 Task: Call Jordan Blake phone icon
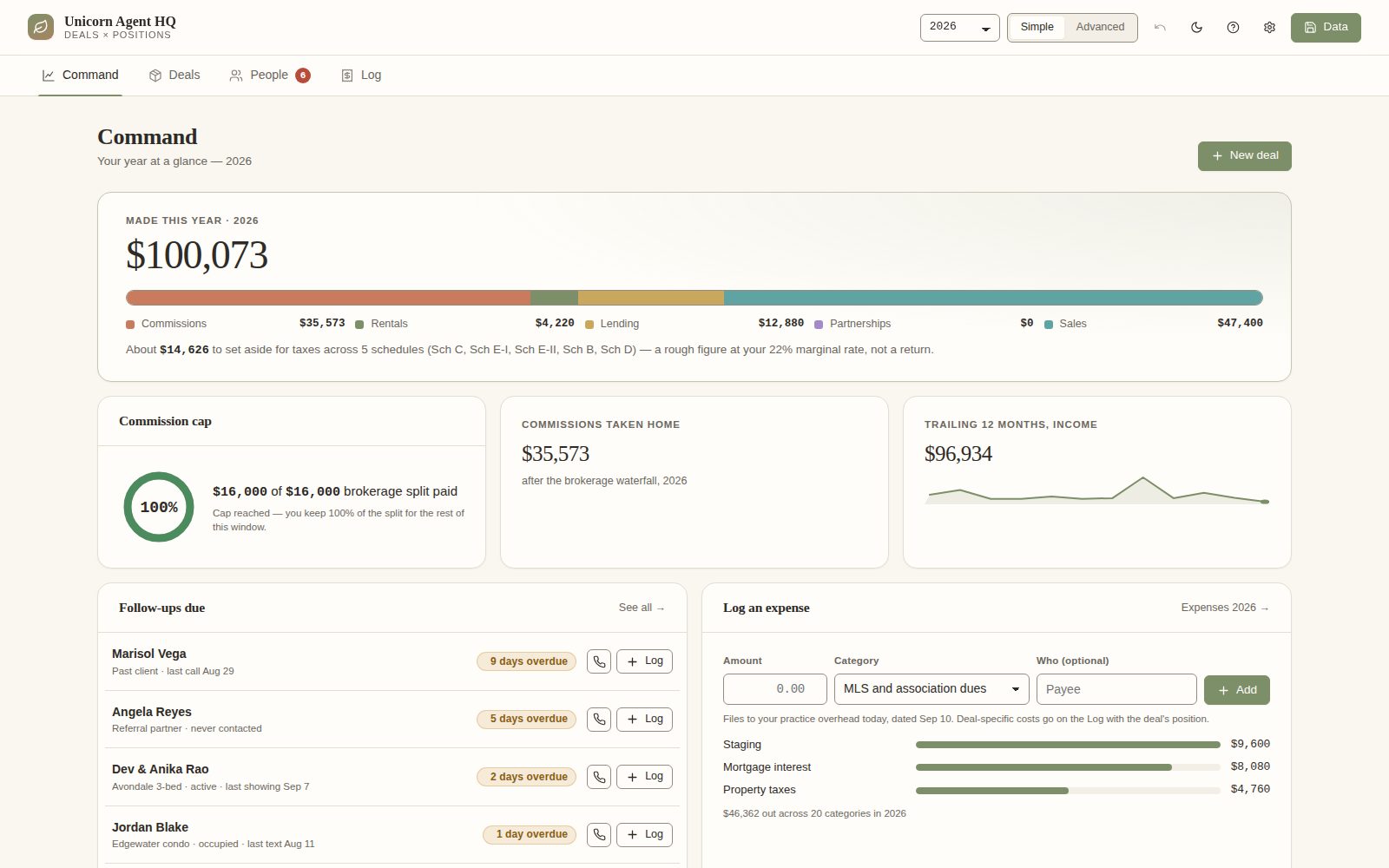pyautogui.click(x=599, y=834)
